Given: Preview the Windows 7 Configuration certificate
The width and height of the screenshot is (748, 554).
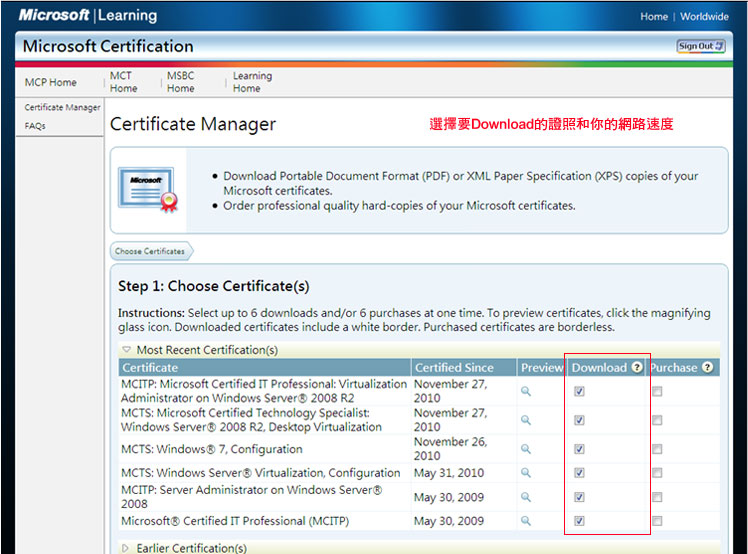Looking at the screenshot, I should point(526,449).
